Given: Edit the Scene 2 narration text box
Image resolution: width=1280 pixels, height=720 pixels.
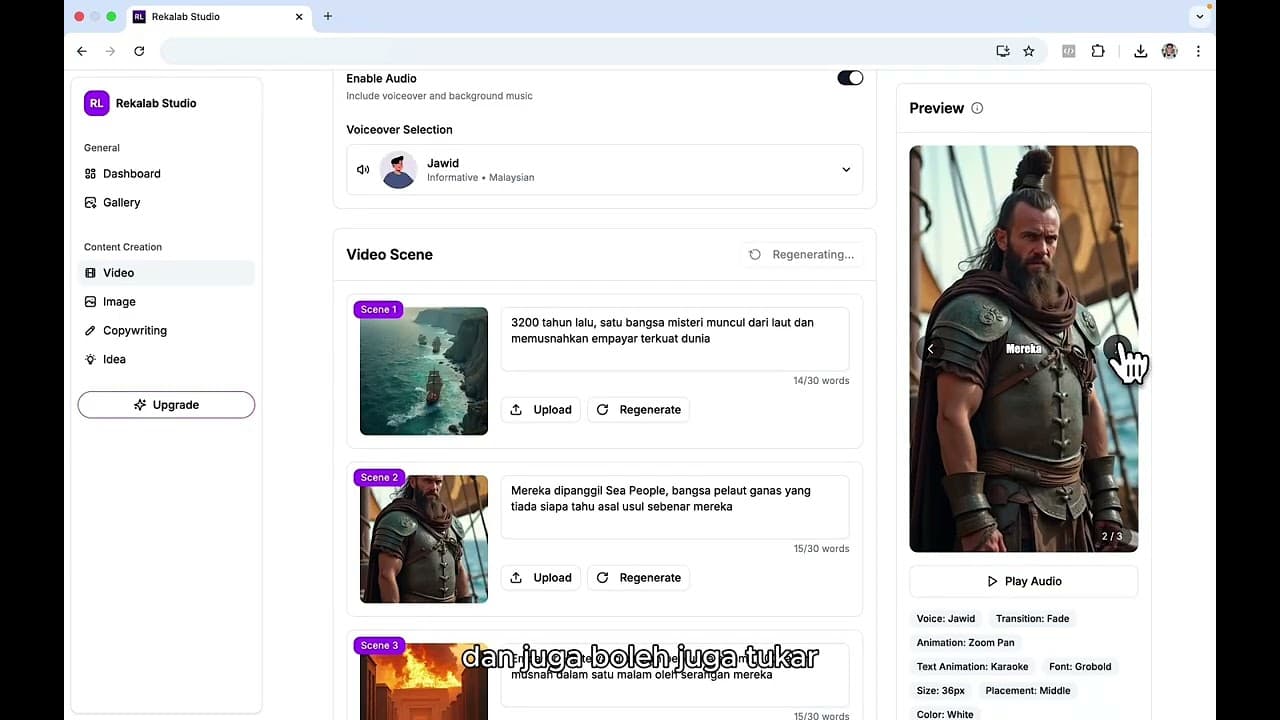Looking at the screenshot, I should [x=675, y=507].
